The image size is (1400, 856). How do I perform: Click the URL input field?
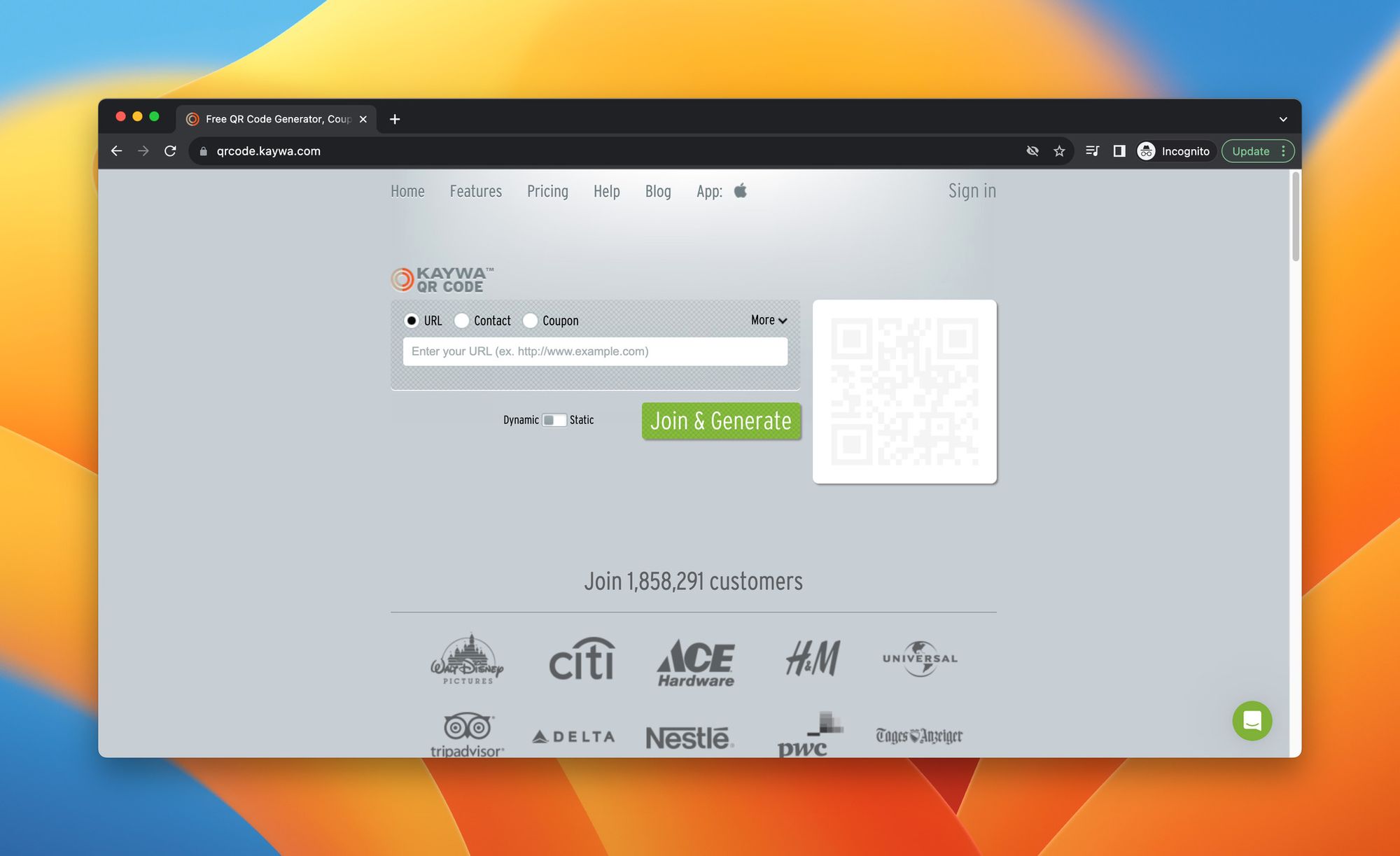click(x=595, y=351)
